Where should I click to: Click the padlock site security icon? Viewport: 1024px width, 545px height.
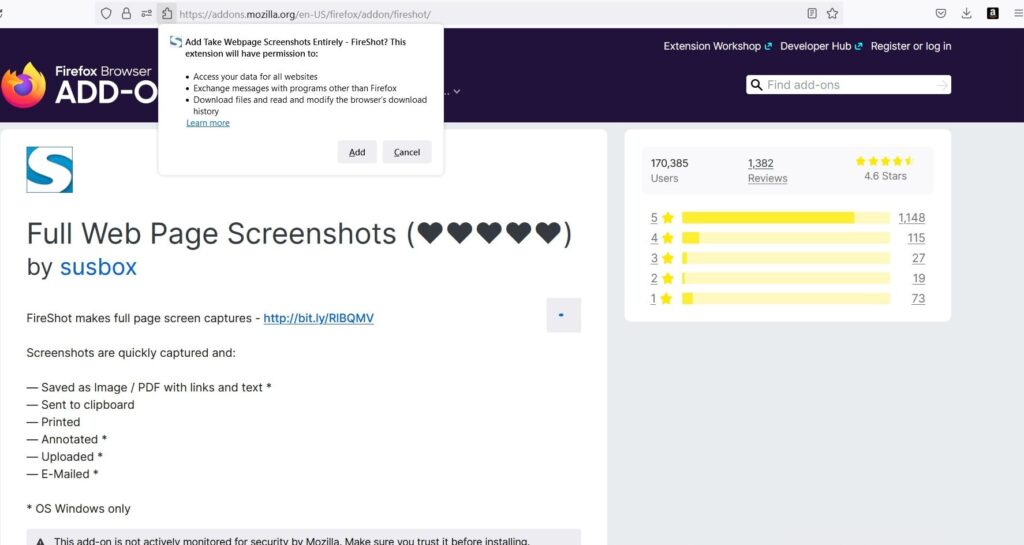126,13
